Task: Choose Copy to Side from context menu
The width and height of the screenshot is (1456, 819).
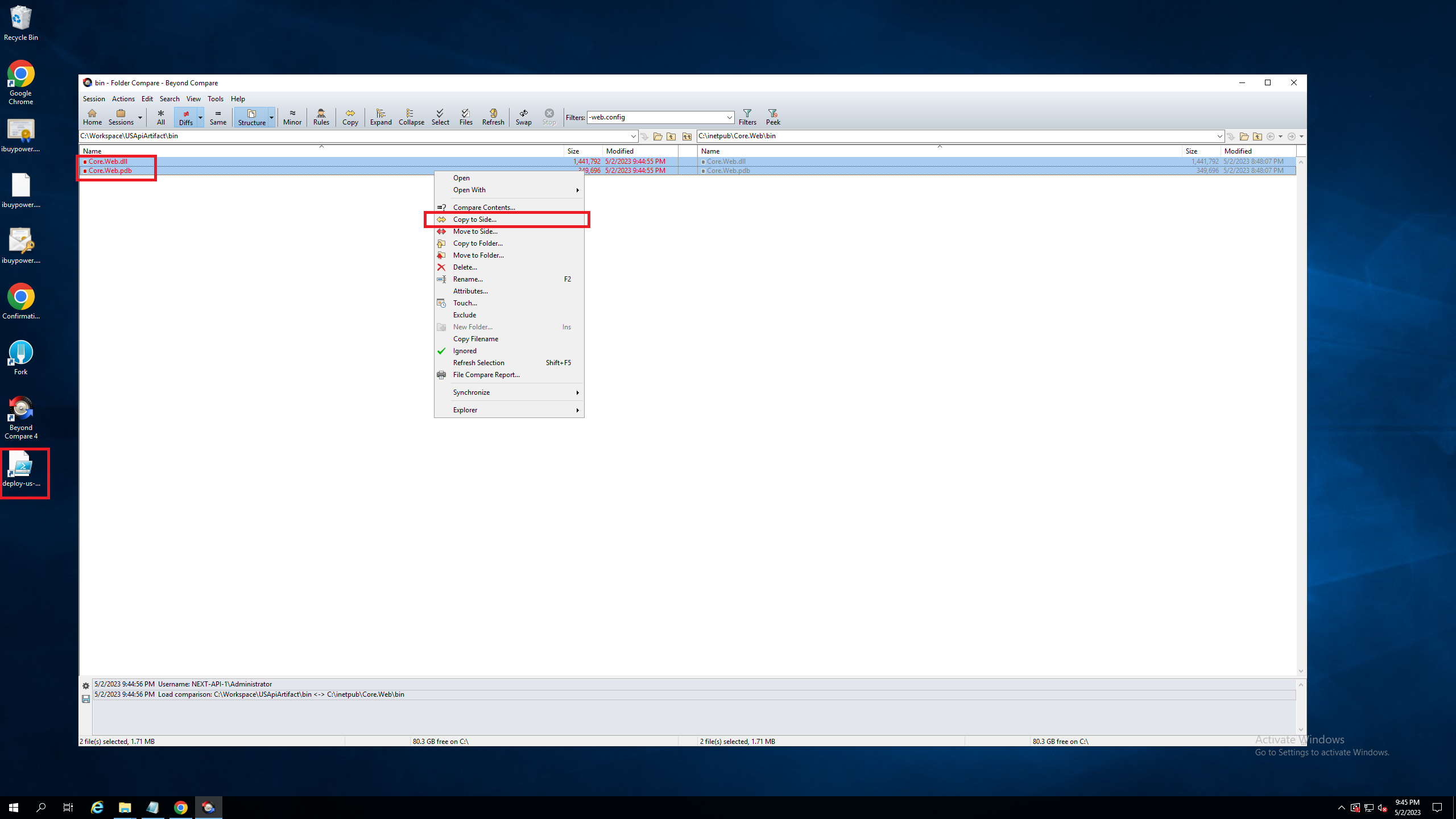Action: [474, 220]
